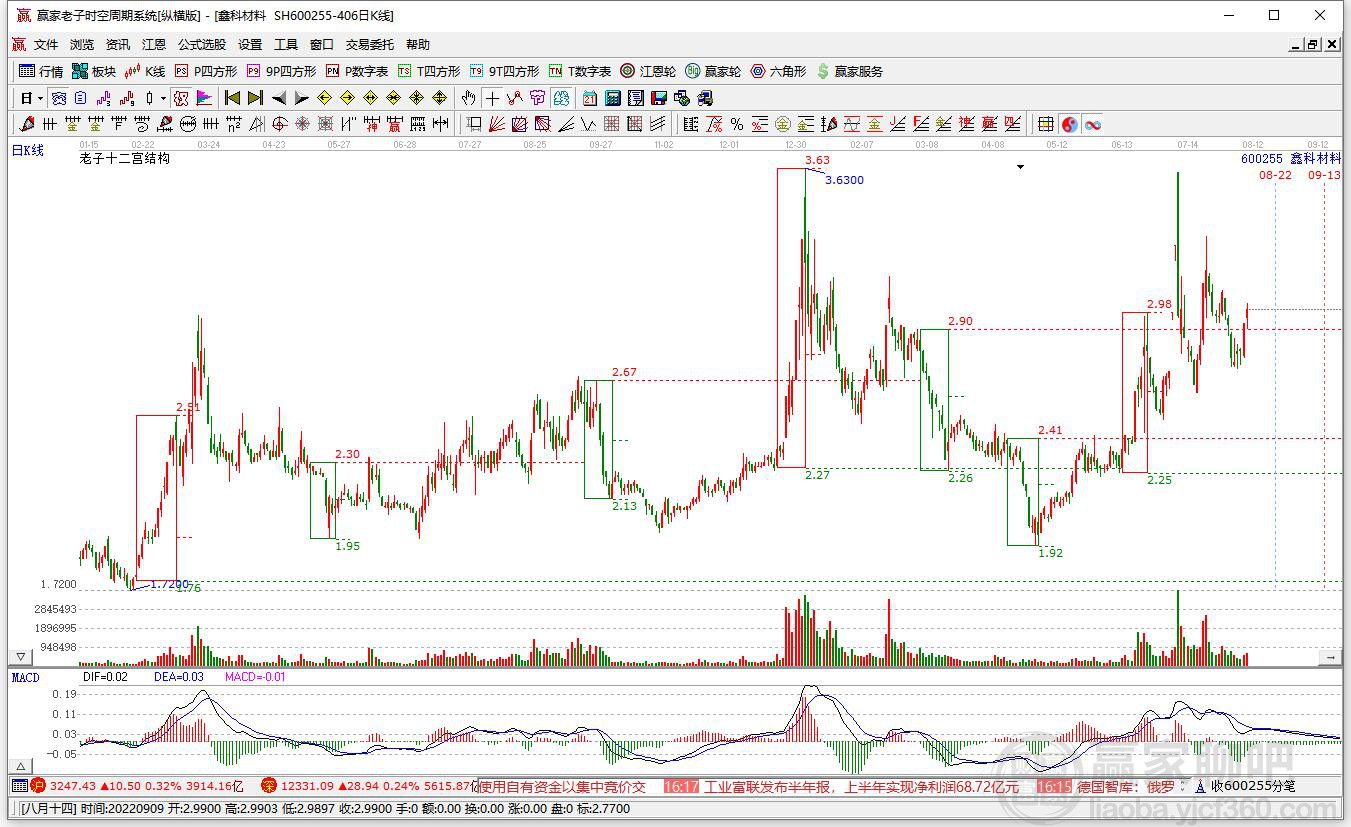
Task: Open the T四方形 tool
Action: tap(429, 71)
